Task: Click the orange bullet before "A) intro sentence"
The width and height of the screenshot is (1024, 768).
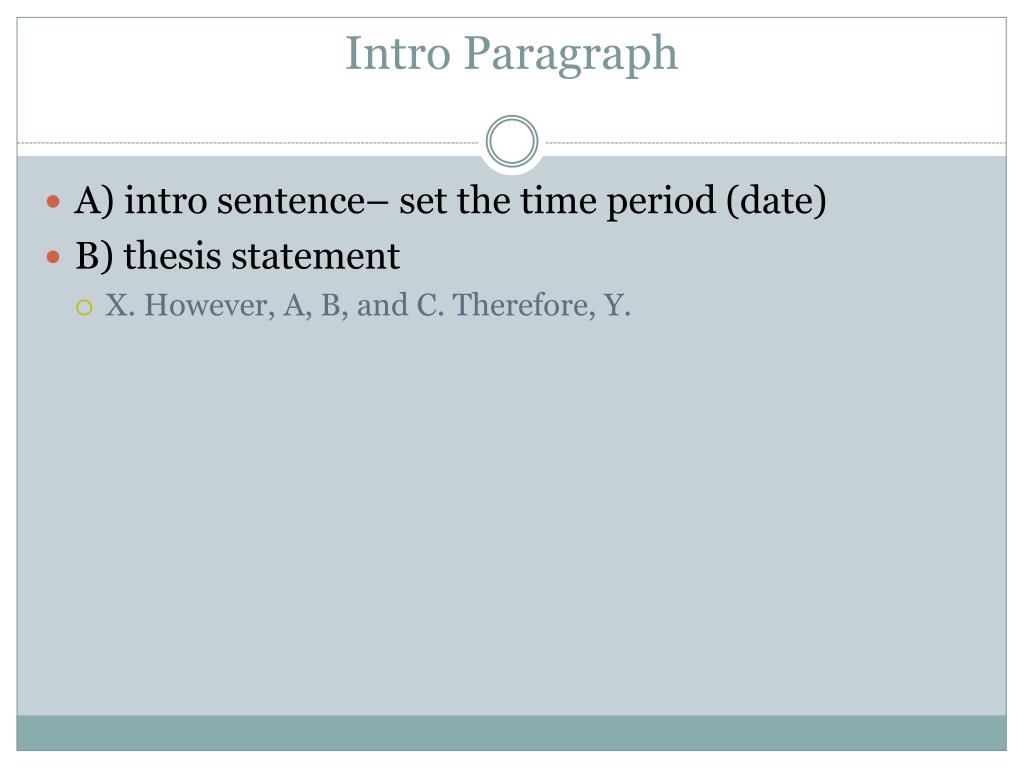Action: click(54, 201)
